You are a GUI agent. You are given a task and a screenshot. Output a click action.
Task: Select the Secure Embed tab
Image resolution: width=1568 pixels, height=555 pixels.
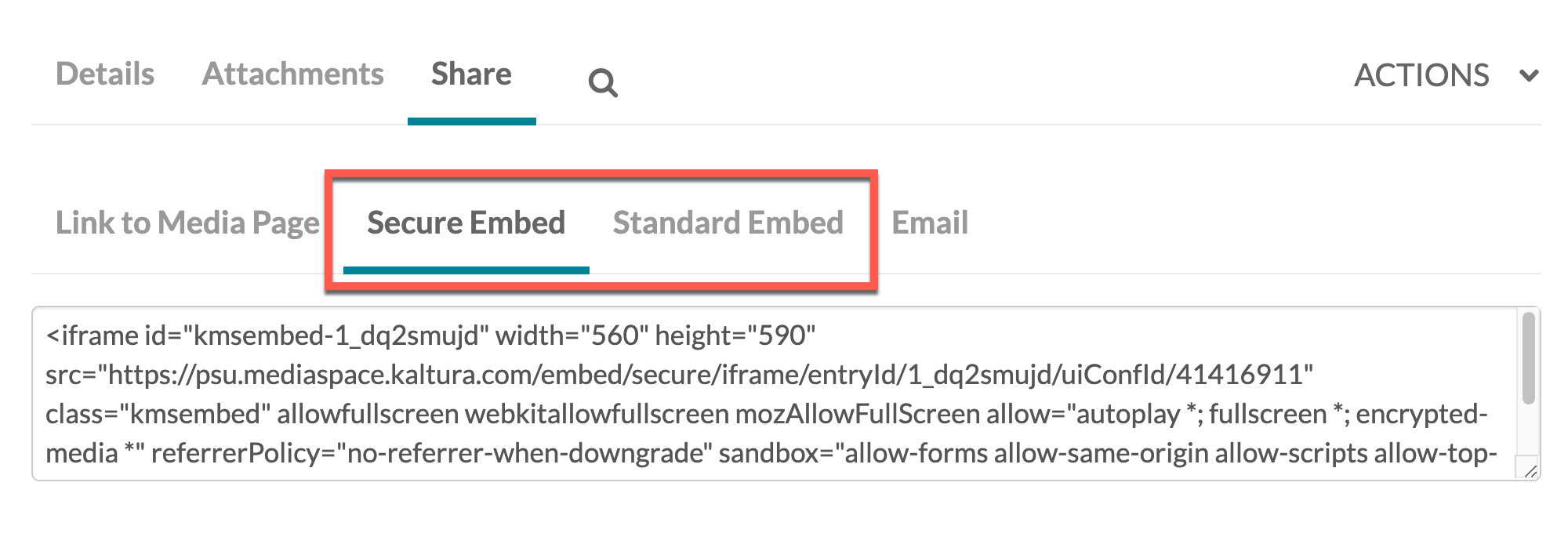[466, 223]
